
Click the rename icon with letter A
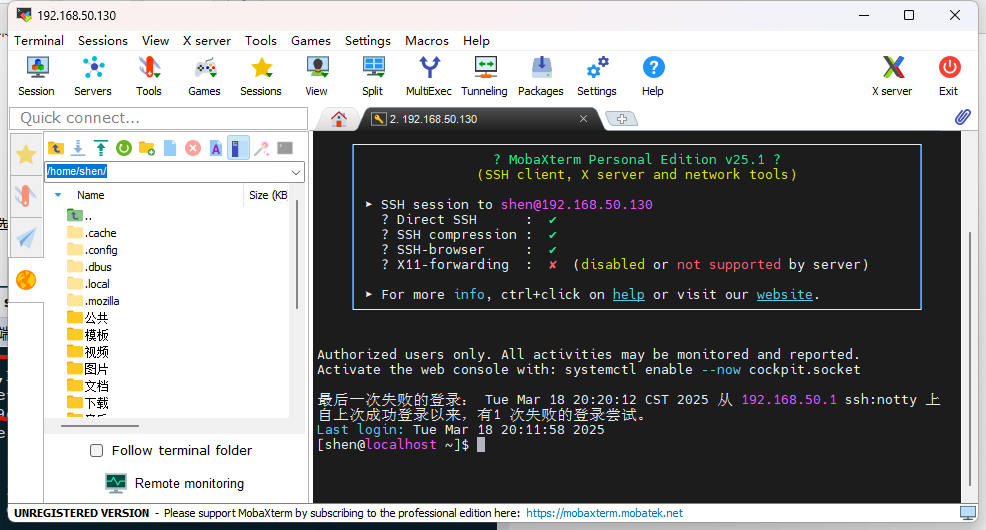216,148
